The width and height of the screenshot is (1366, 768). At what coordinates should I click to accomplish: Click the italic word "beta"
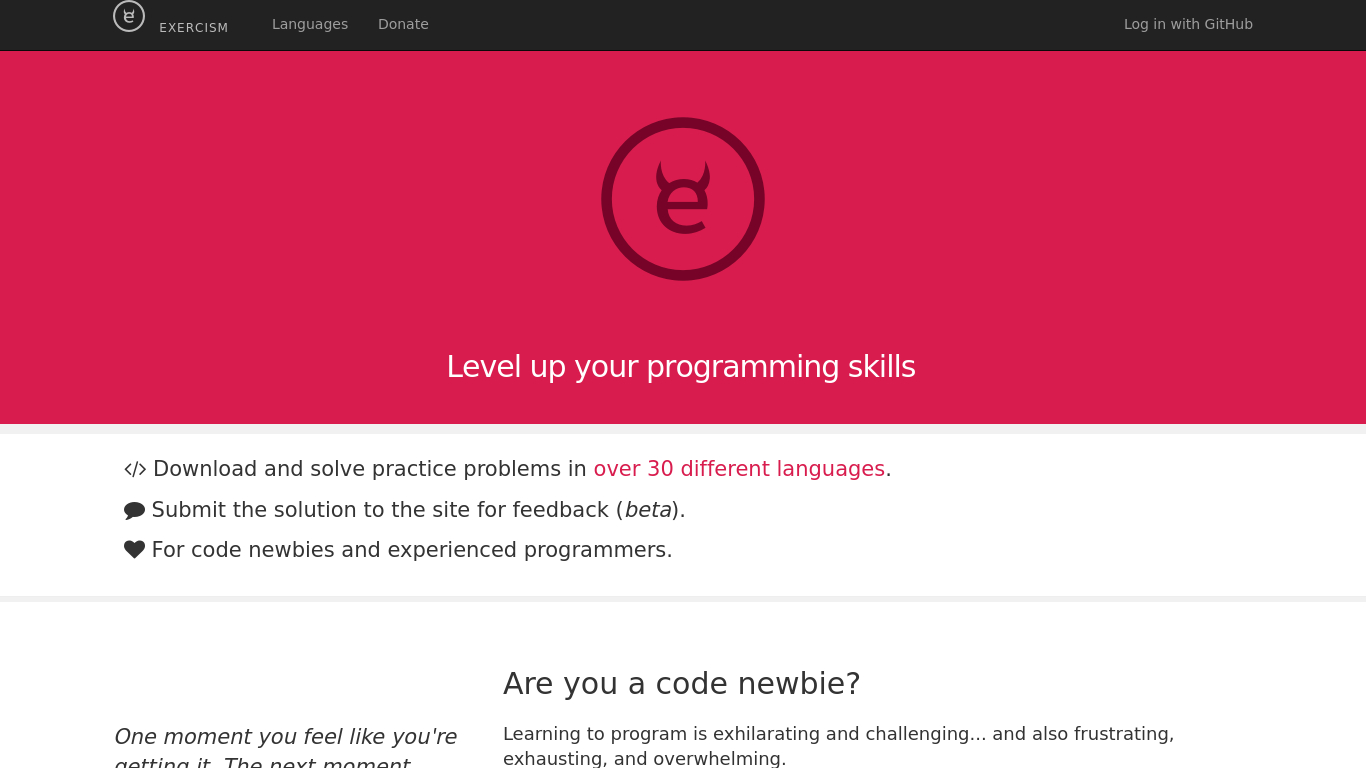point(648,510)
